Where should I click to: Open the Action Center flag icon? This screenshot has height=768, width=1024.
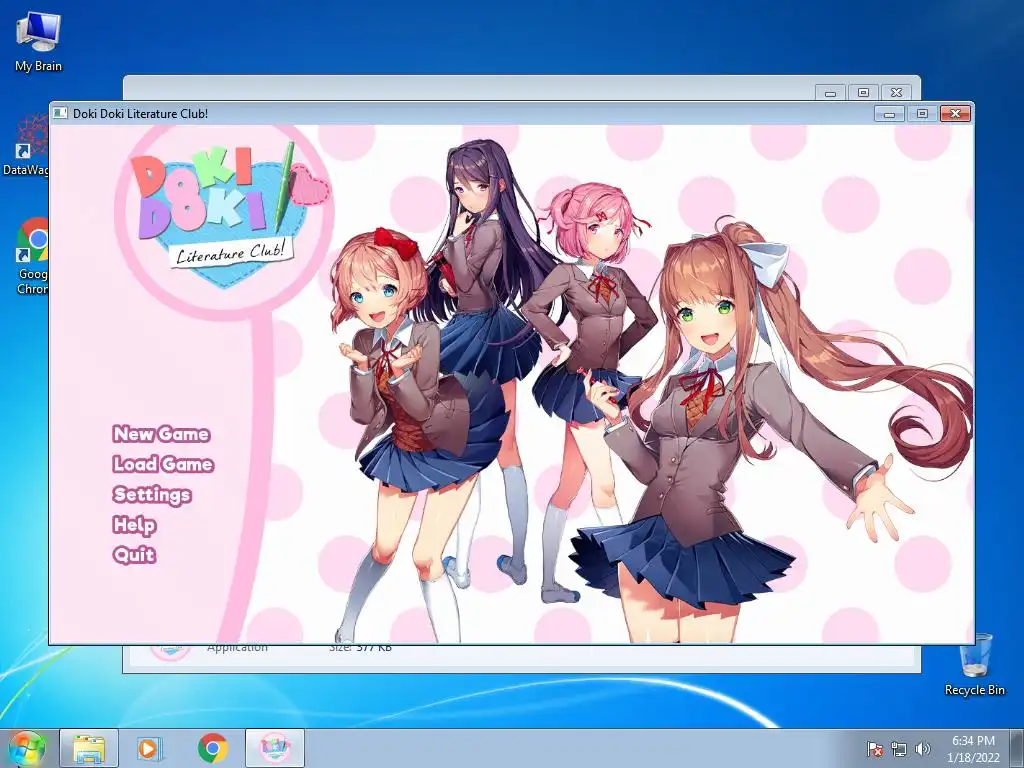pos(874,749)
